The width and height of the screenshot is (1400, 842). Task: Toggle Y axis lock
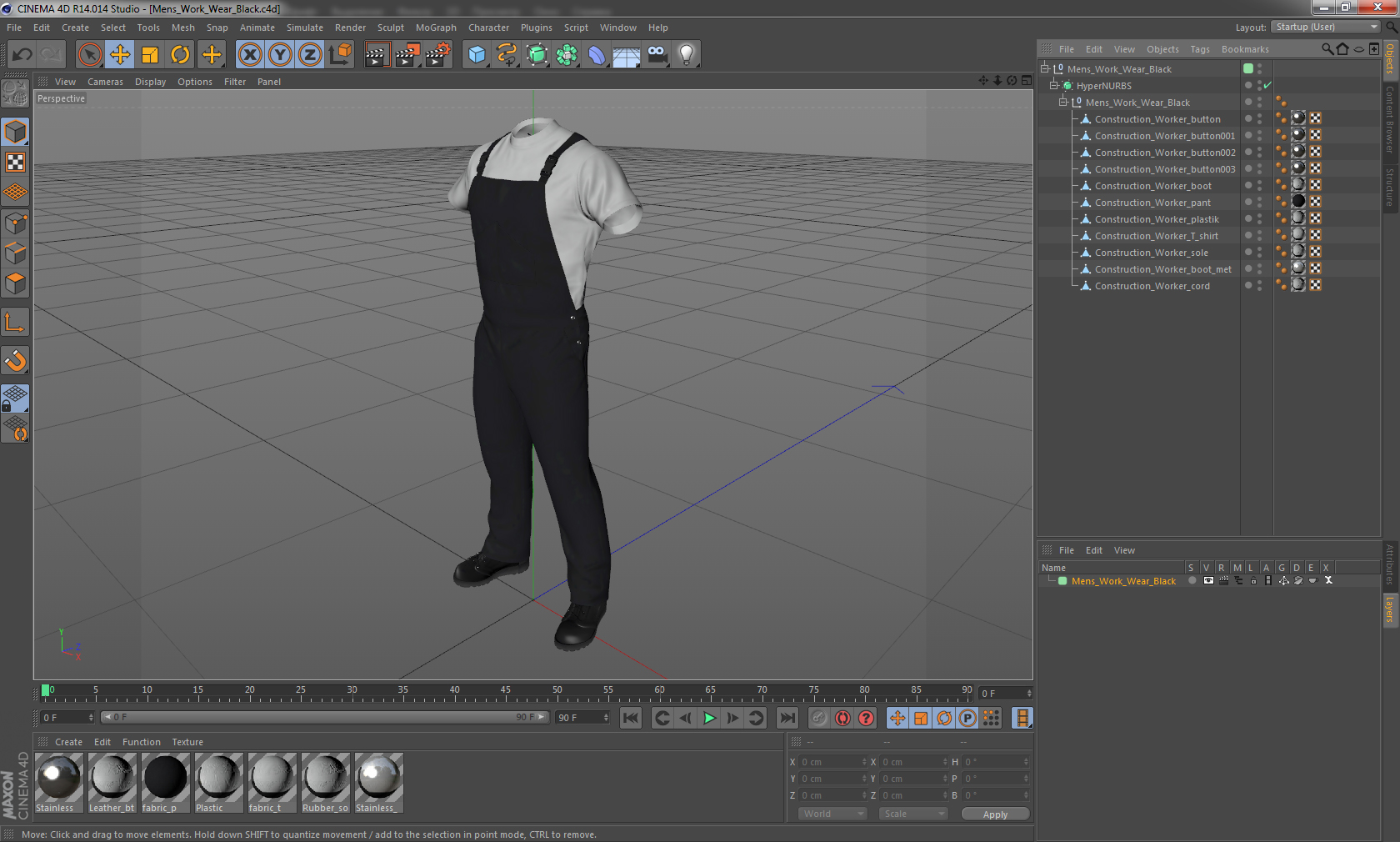280,55
